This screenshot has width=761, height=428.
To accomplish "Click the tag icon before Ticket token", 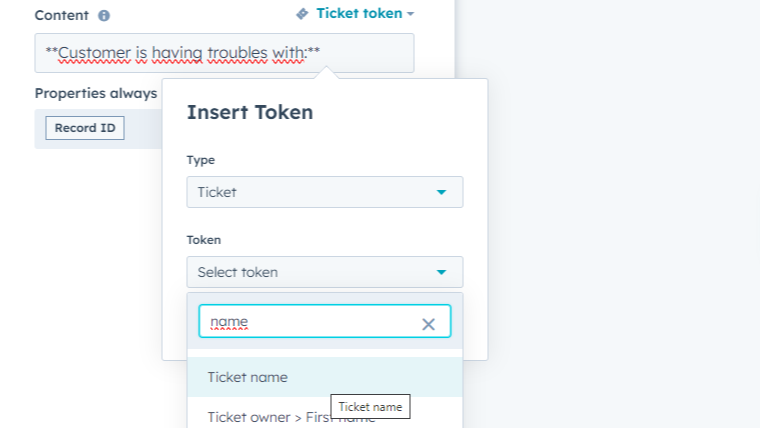I will [302, 14].
